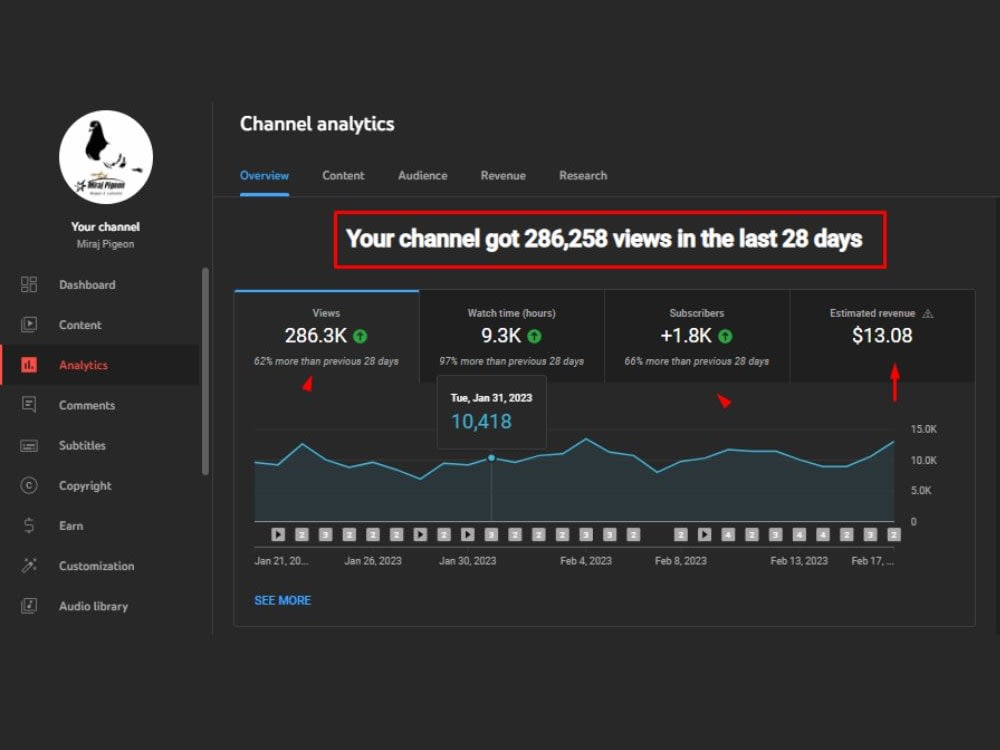
Task: Click the 'Feb 13, 2023' x-axis date
Action: click(799, 561)
